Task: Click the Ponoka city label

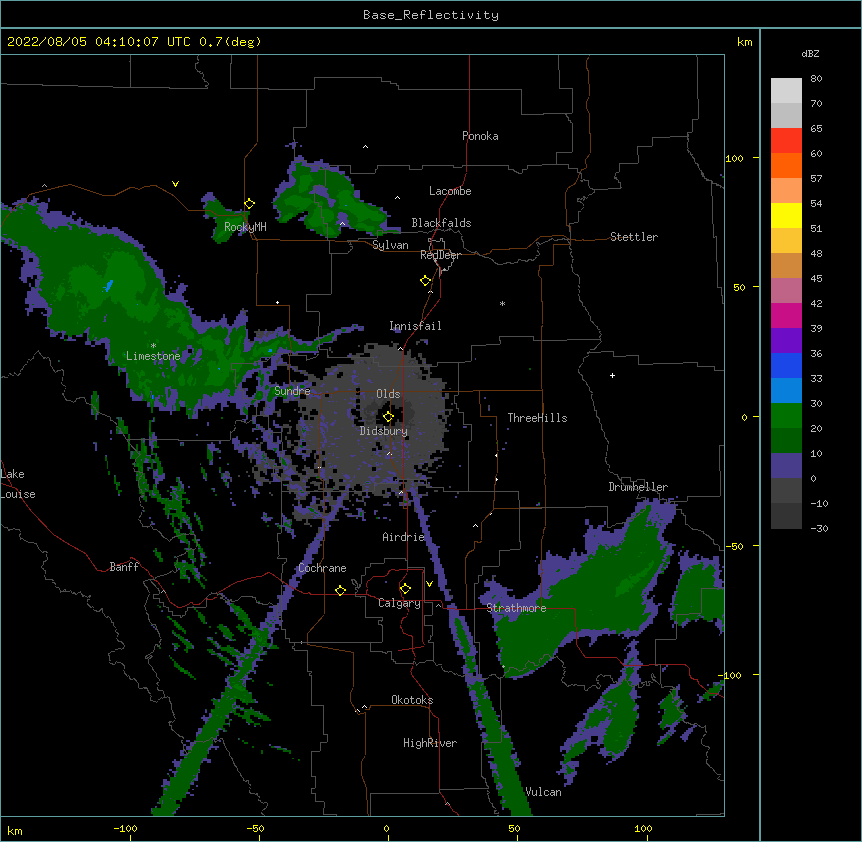Action: pyautogui.click(x=480, y=136)
